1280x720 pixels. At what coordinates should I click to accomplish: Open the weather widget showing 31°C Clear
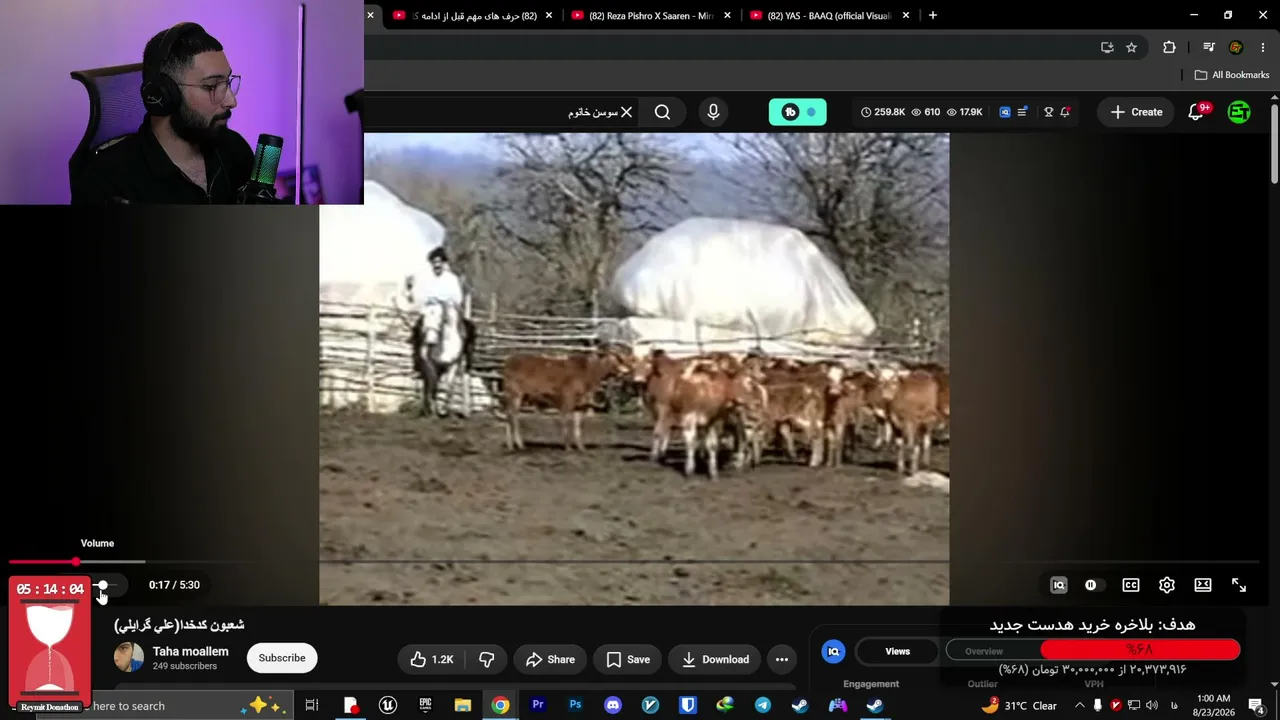1019,706
